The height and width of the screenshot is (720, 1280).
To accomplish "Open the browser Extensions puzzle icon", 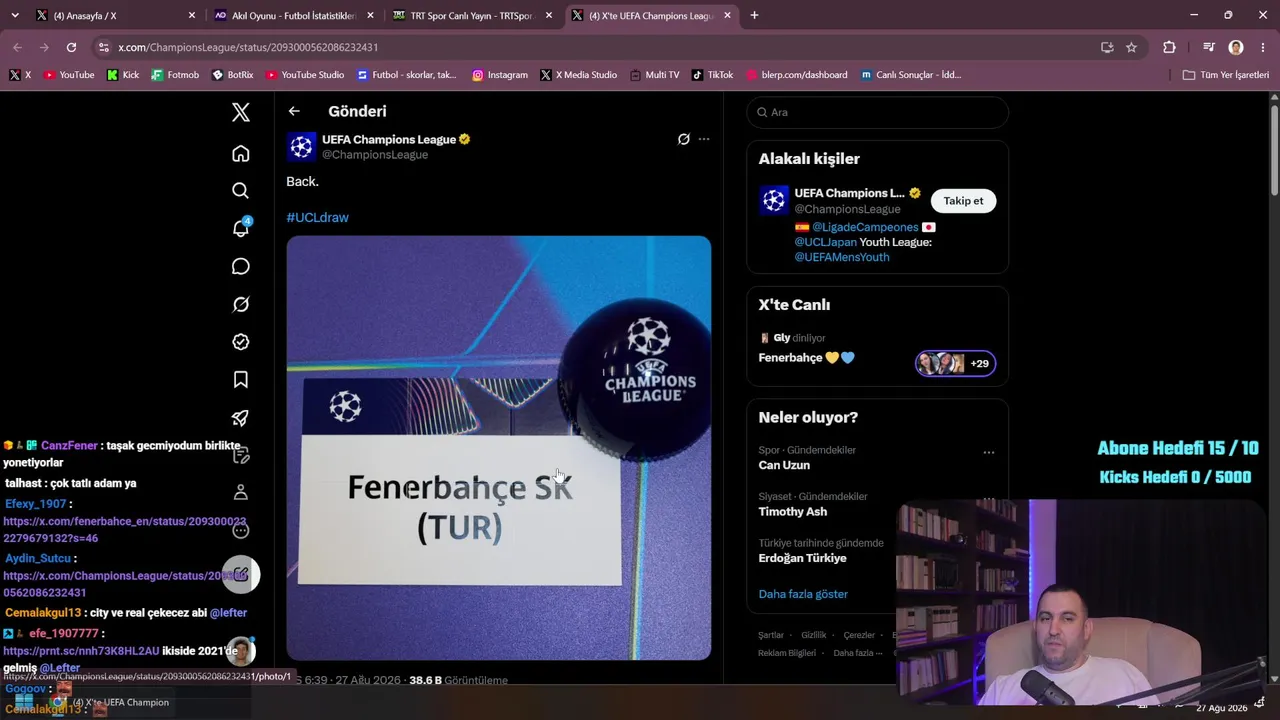I will click(x=1169, y=47).
